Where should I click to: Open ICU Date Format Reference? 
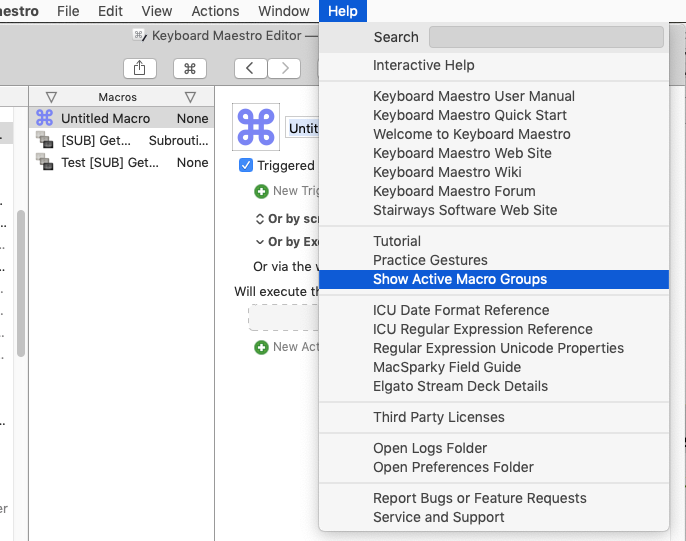click(494, 311)
